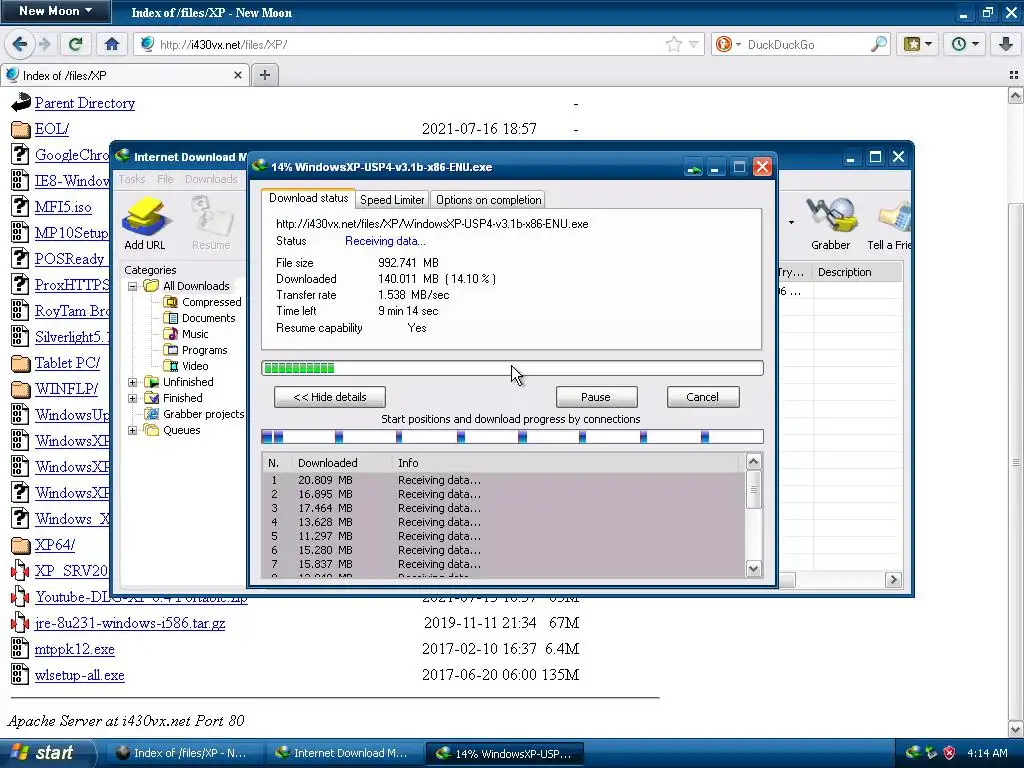Viewport: 1024px width, 768px height.
Task: Select the Compressed category icon
Action: (170, 302)
